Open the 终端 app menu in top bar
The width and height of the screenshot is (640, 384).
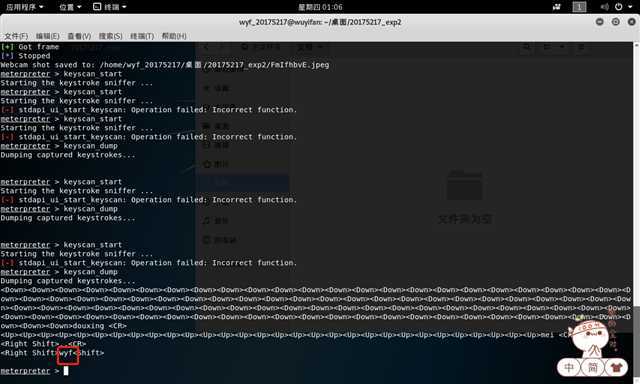[109, 7]
